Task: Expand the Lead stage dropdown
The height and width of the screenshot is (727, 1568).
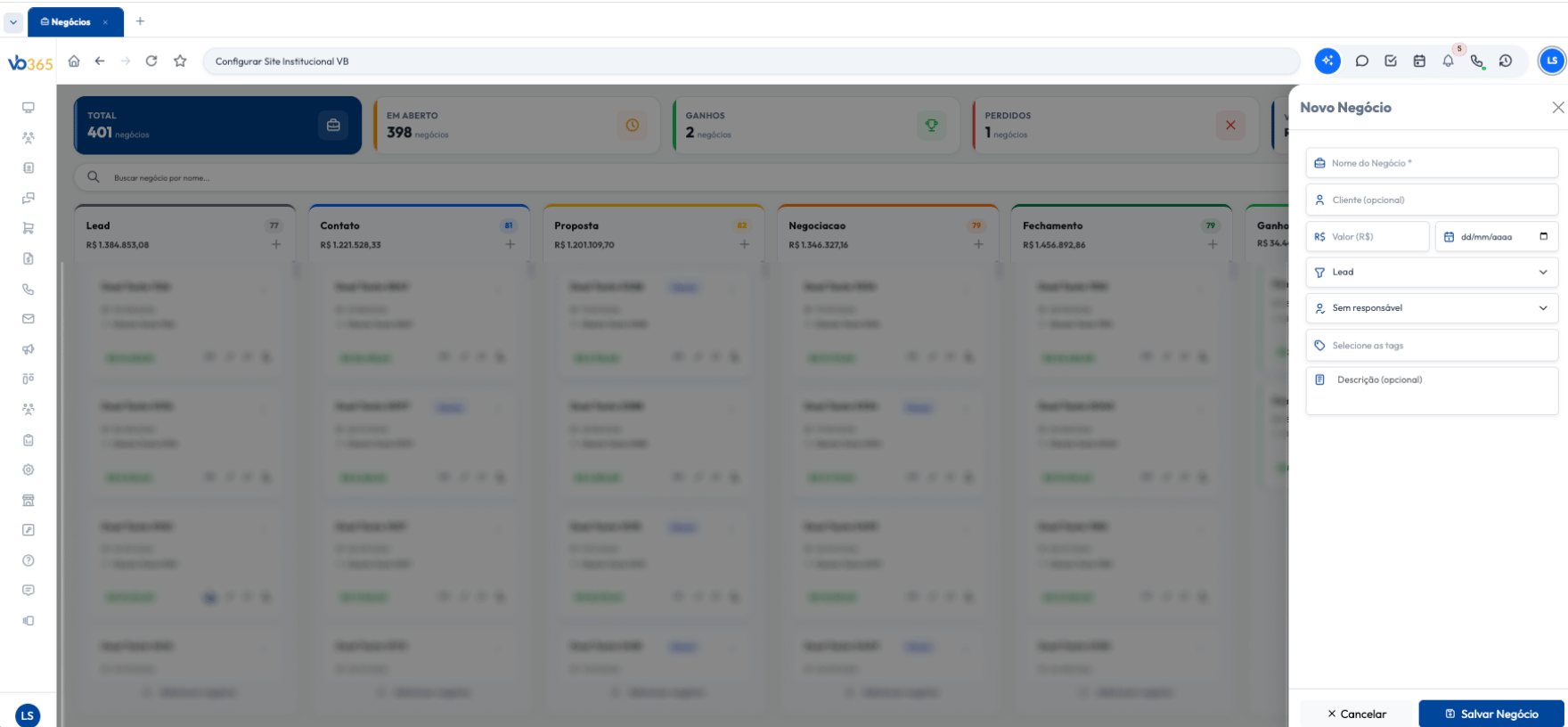Action: tap(1433, 273)
